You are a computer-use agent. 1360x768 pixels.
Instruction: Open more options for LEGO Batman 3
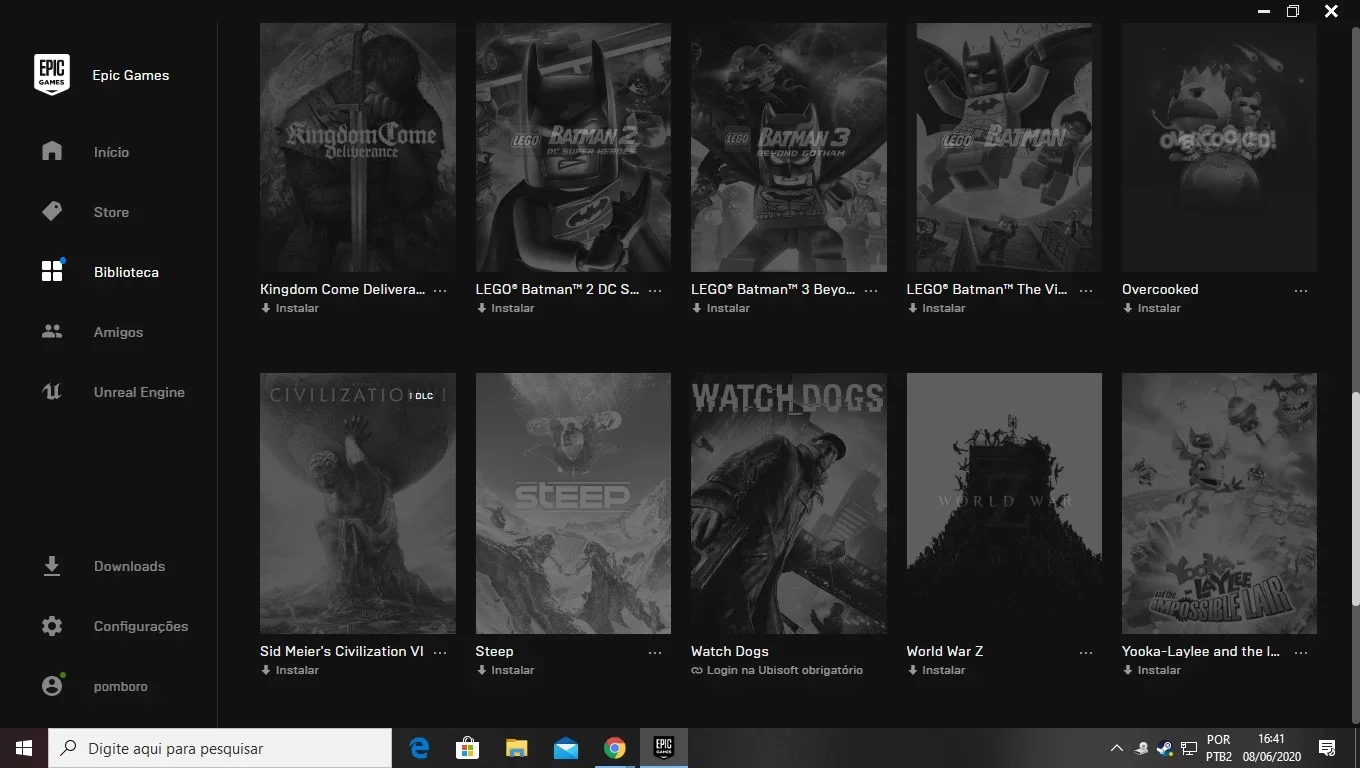871,290
